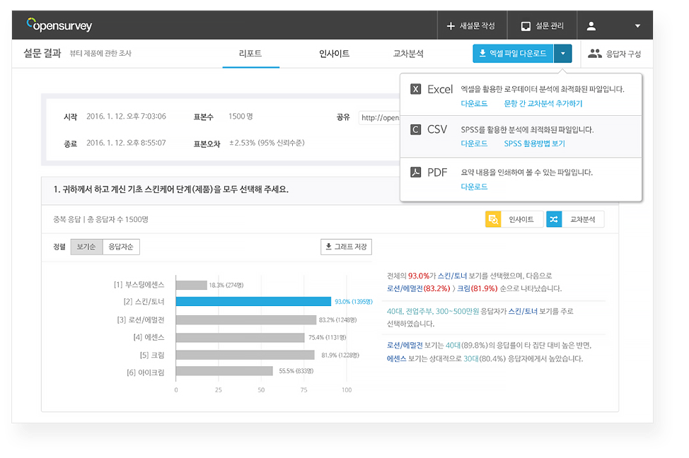Click the 1500 명 sample size value

coord(240,116)
